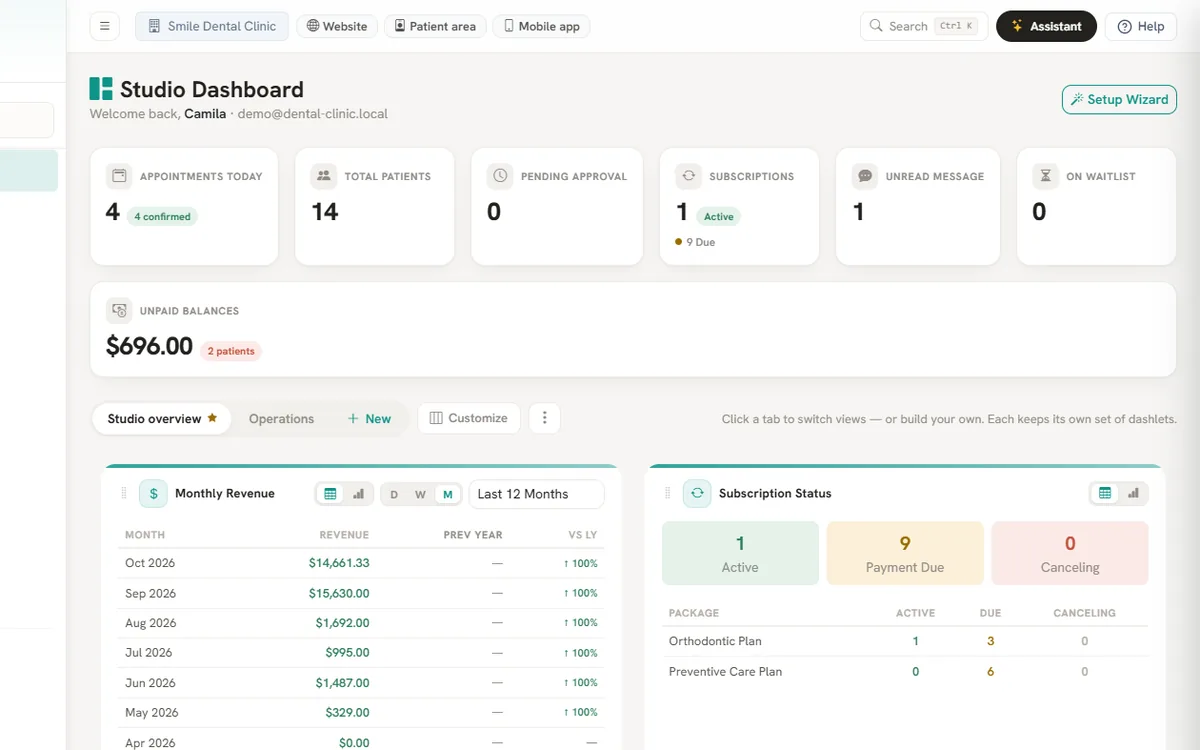1200x750 pixels.
Task: Click the Active badge in Subscriptions card
Action: pyautogui.click(x=719, y=216)
